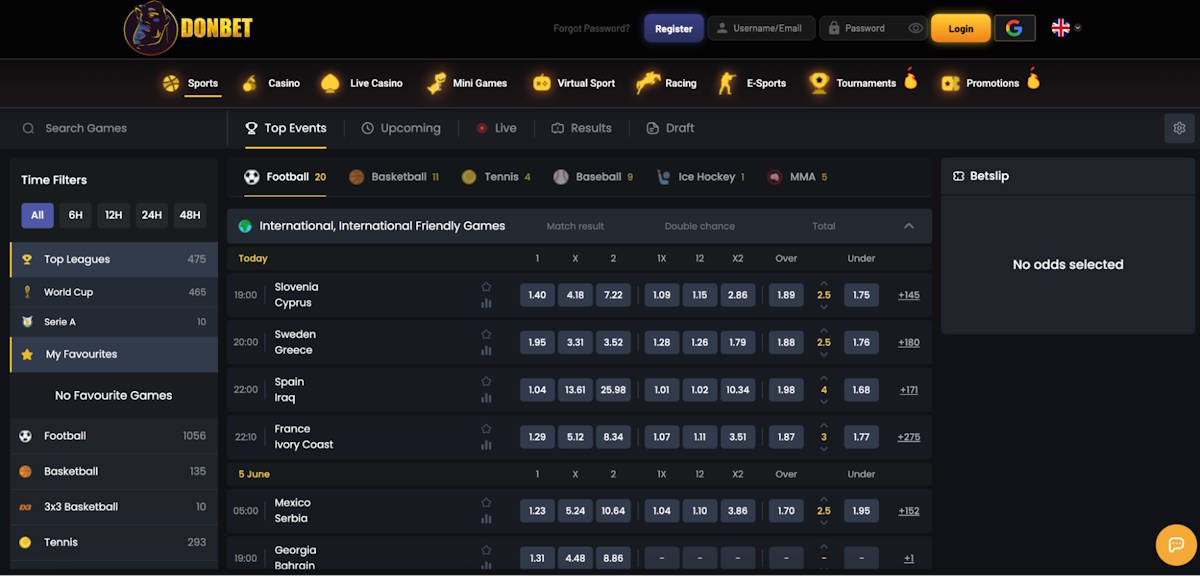Focus the Username/Email field
This screenshot has height=576, width=1200.
[x=760, y=28]
